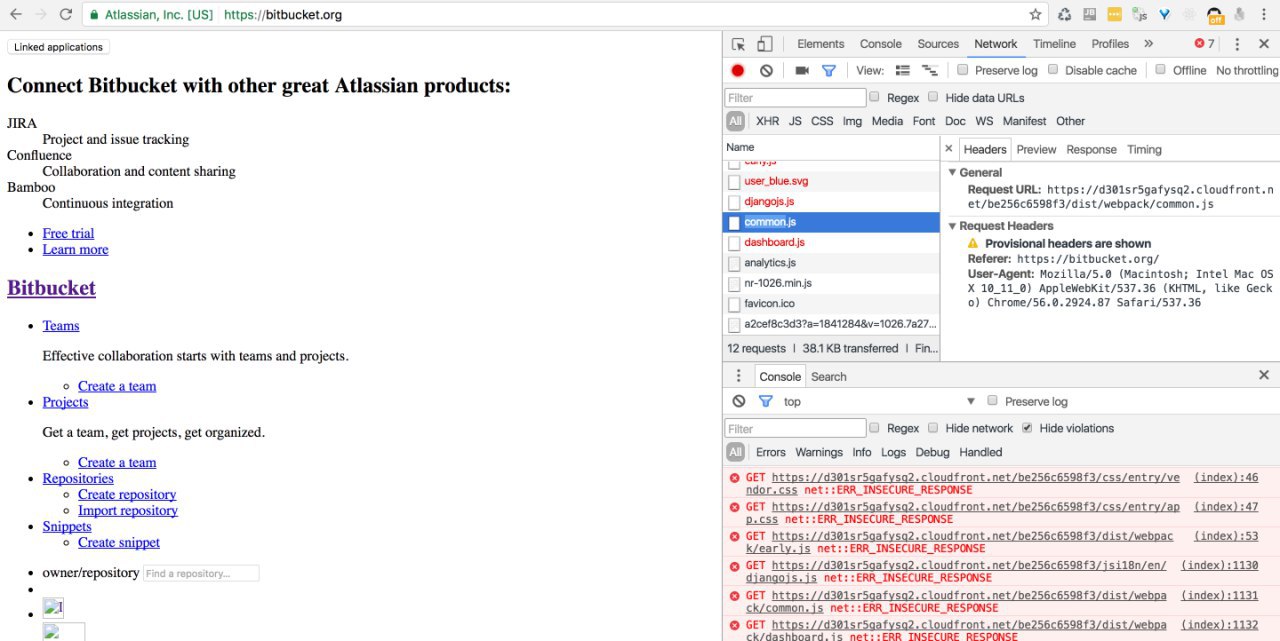The height and width of the screenshot is (641, 1280).
Task: Click the JB JetBrains extension icon
Action: pyautogui.click(x=1089, y=15)
